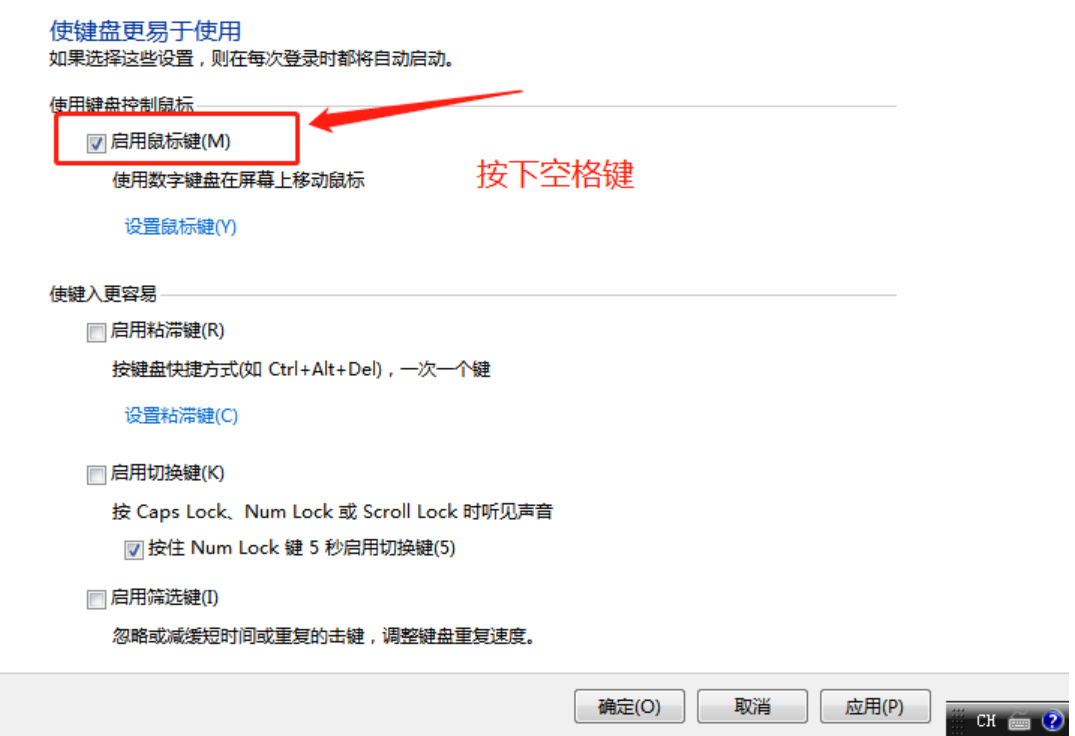Click the 应用(P) button
Screen dimensions: 1075x736
click(x=875, y=707)
